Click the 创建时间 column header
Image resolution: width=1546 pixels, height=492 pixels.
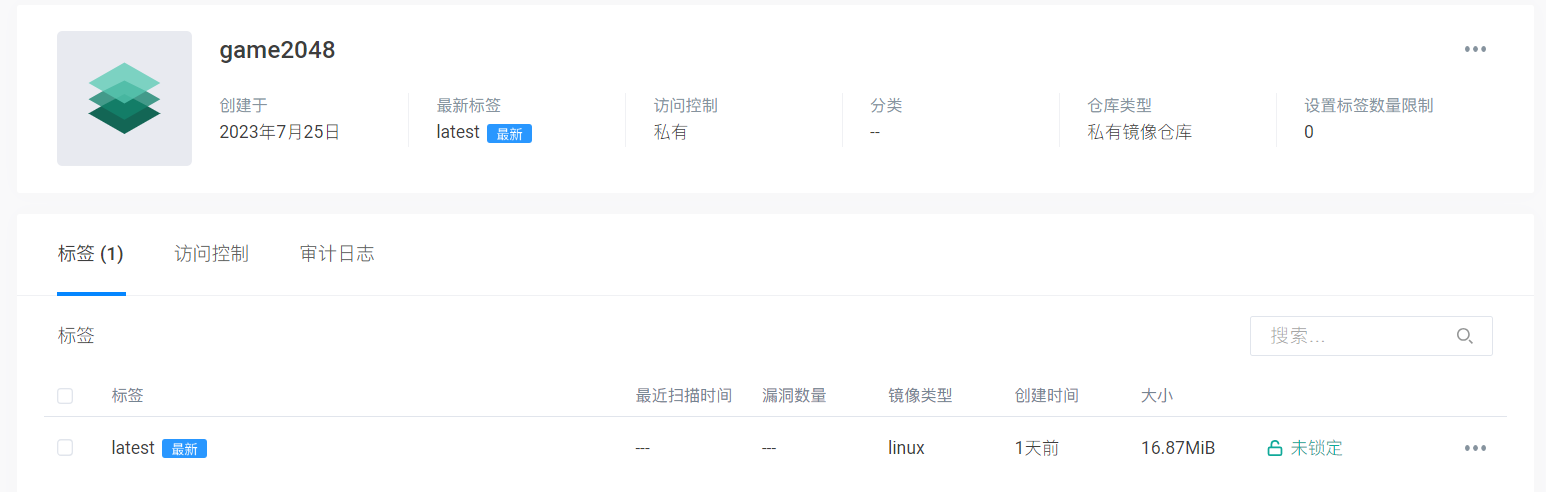click(x=1046, y=396)
